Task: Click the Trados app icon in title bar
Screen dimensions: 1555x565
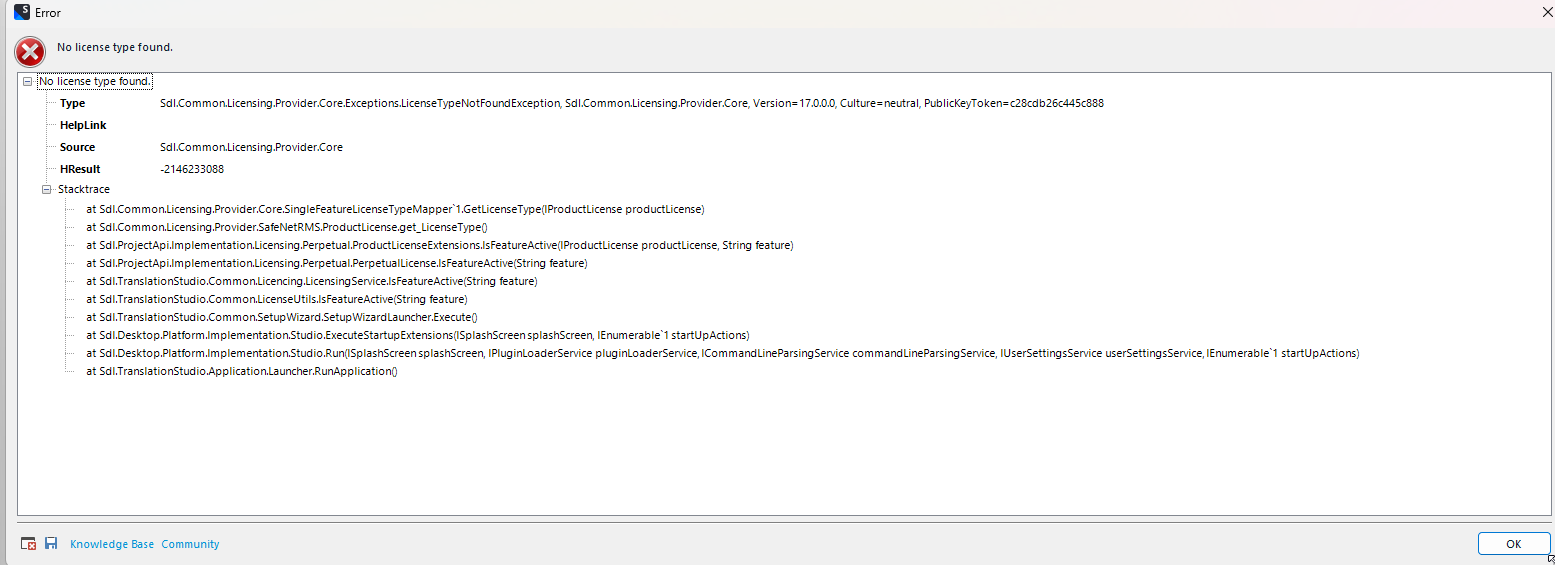Action: (21, 13)
